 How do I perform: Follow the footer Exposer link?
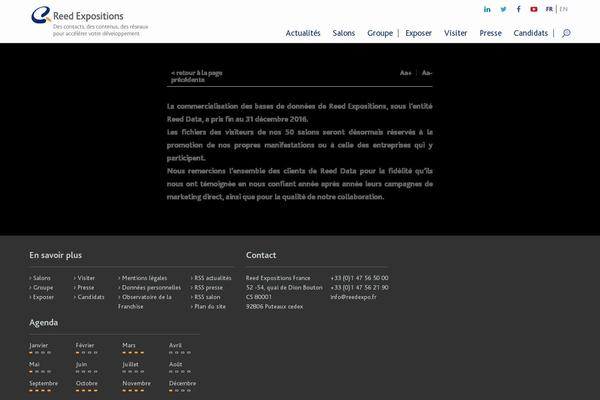click(42, 297)
